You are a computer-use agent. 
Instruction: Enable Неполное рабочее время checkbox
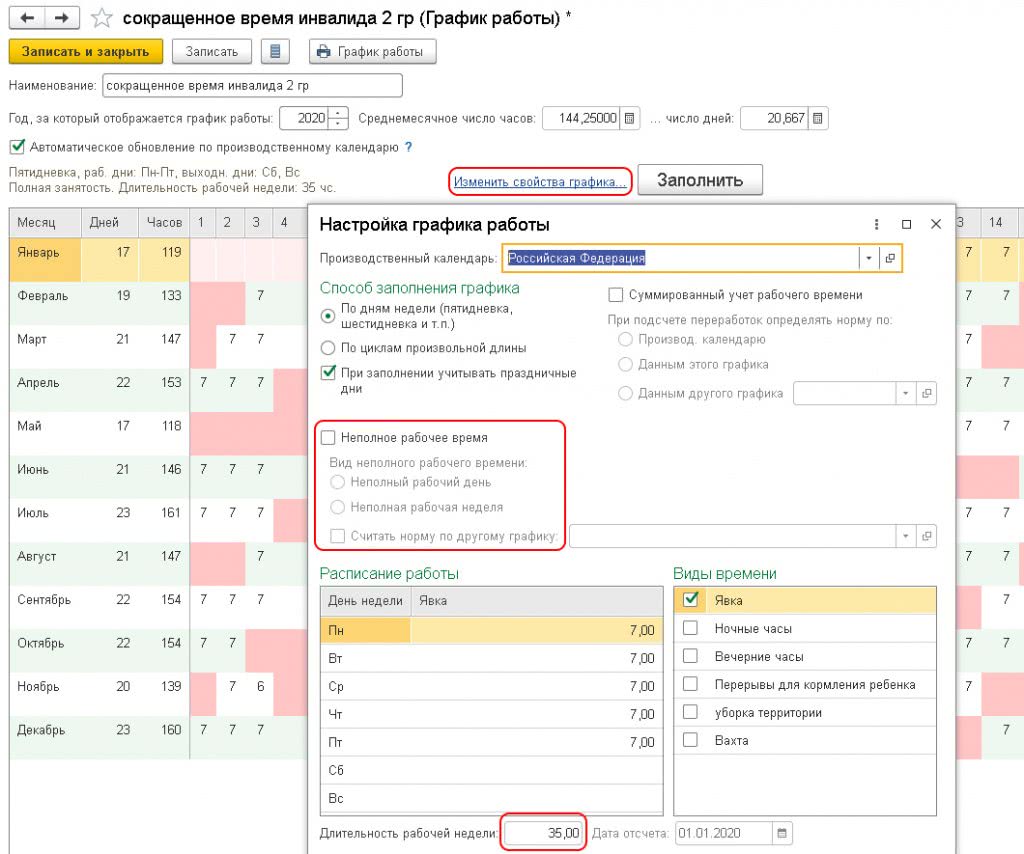(x=328, y=438)
